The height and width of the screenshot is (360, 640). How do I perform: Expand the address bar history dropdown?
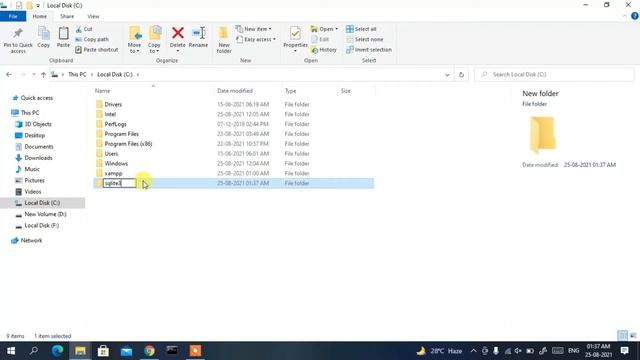pos(447,75)
